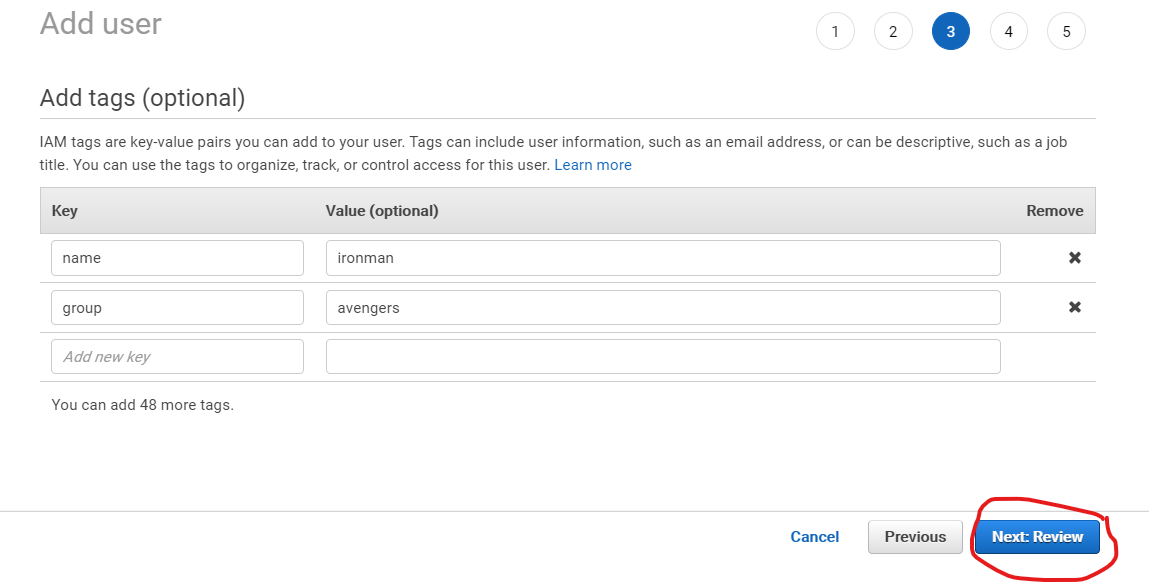Click the Remove column header

[x=1054, y=211]
